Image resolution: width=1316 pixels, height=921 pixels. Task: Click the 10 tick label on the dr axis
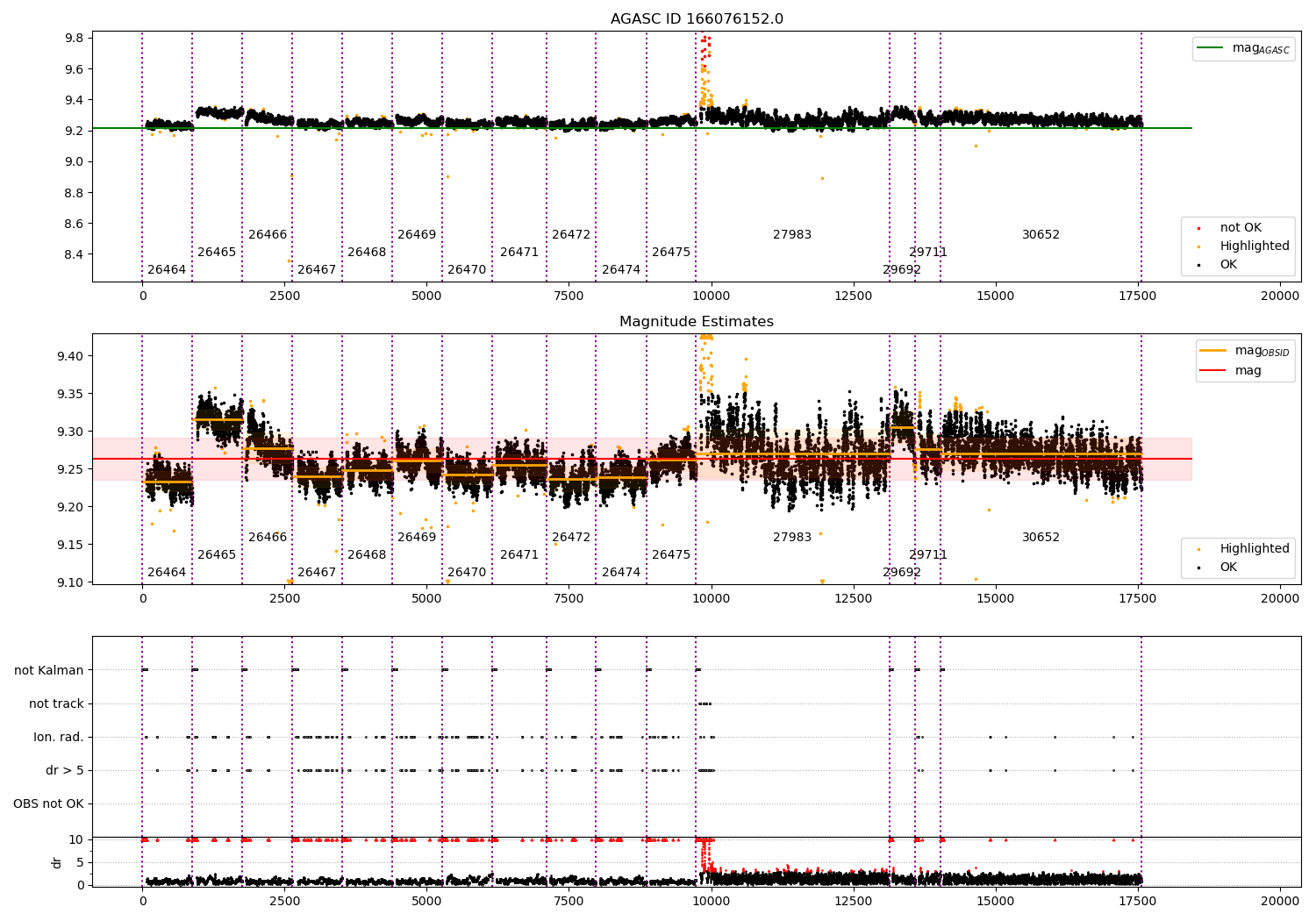76,840
